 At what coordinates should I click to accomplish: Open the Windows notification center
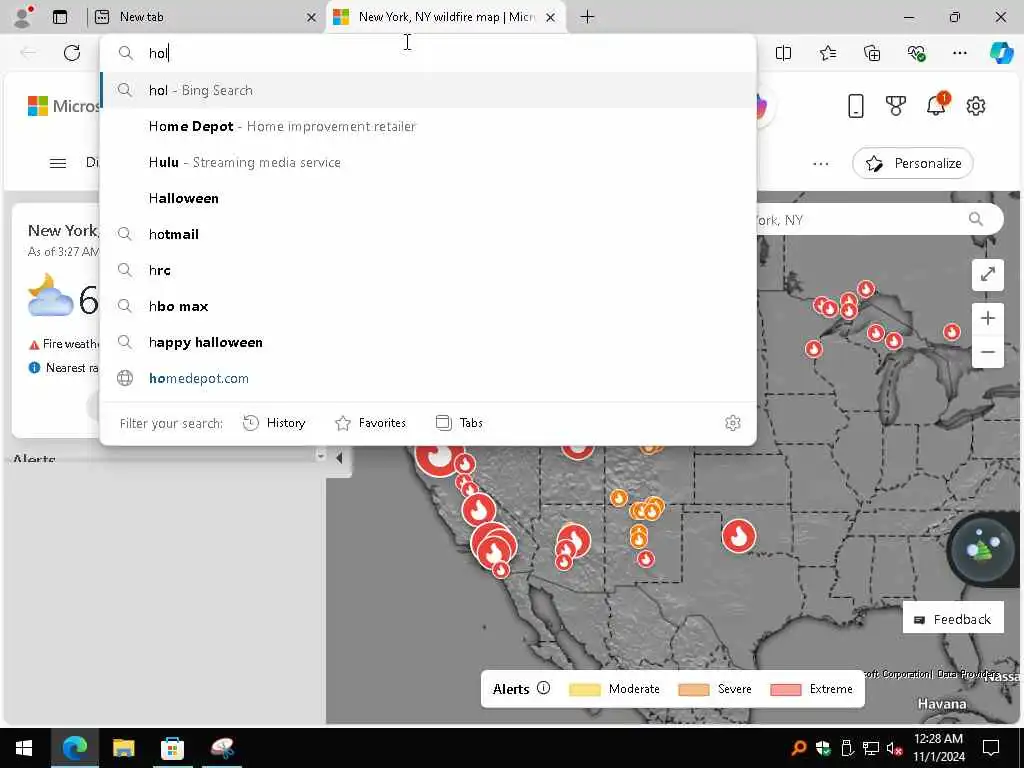click(991, 748)
